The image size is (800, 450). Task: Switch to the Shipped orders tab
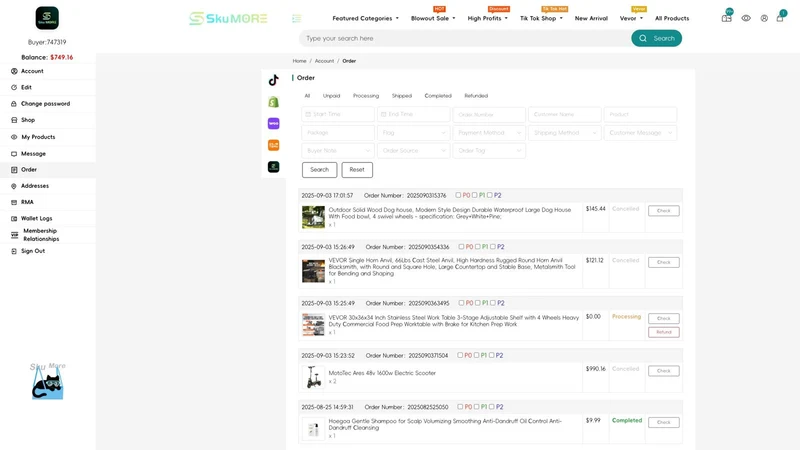click(x=402, y=96)
